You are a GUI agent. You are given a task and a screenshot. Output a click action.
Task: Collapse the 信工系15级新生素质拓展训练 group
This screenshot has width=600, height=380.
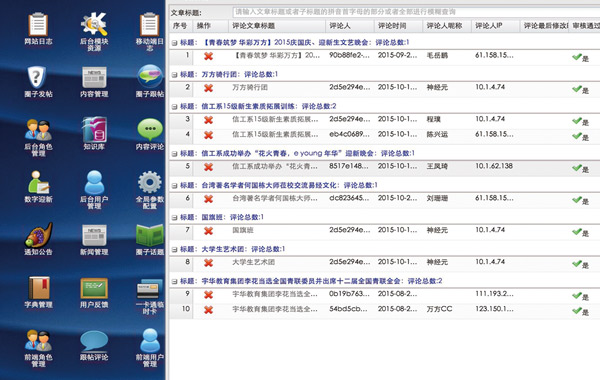[174, 107]
